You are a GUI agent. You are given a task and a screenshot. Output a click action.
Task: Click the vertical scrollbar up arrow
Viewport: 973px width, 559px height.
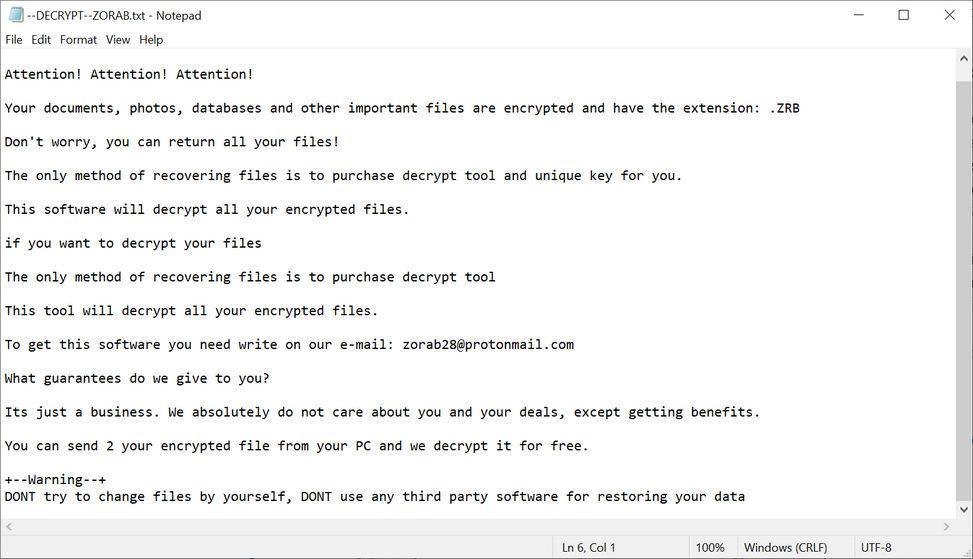(x=964, y=60)
